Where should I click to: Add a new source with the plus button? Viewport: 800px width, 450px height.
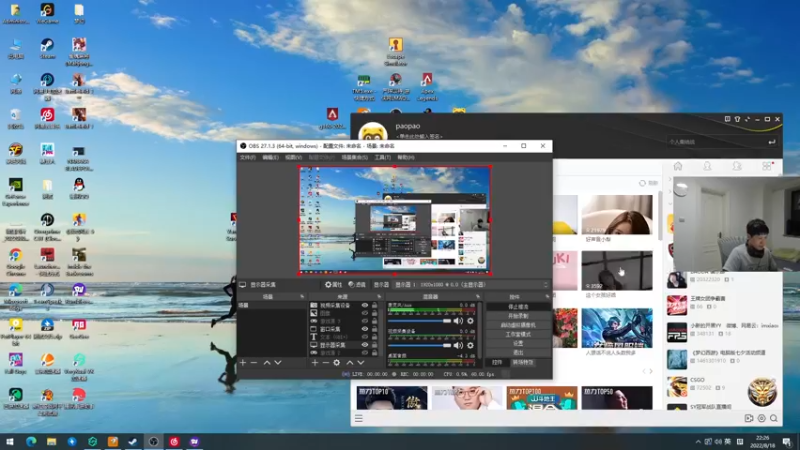315,363
